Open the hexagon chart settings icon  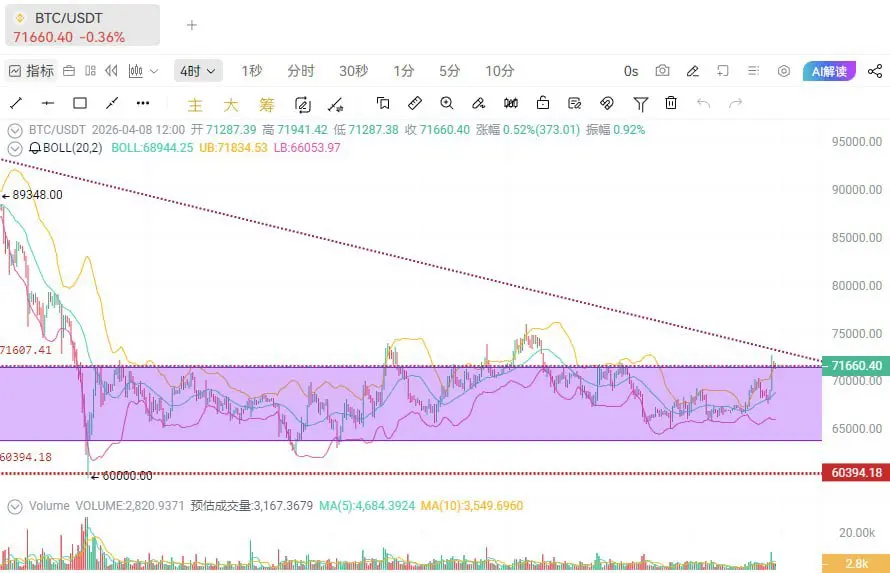tap(784, 71)
